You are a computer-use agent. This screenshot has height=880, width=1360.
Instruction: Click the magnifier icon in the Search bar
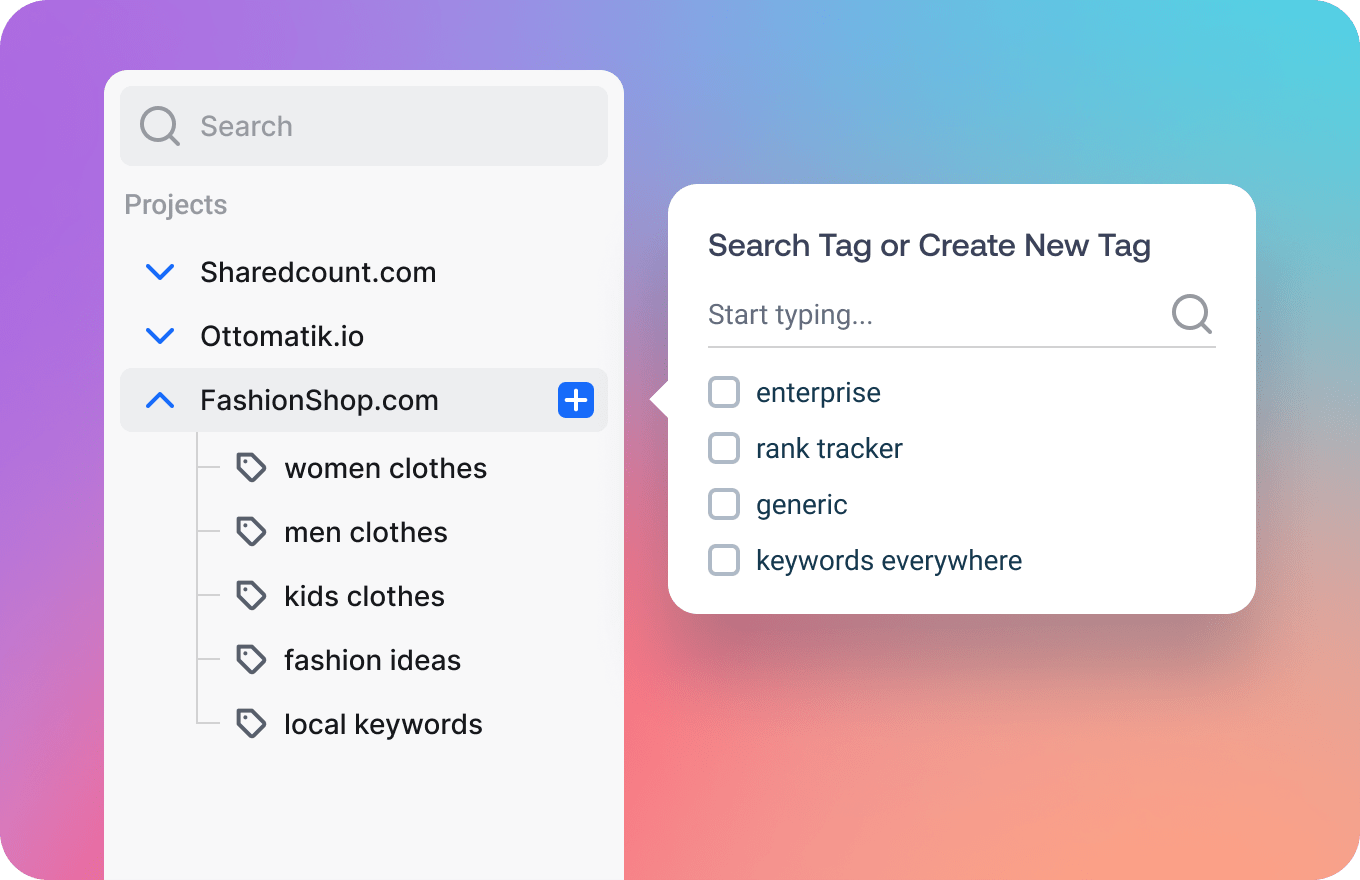tap(159, 126)
